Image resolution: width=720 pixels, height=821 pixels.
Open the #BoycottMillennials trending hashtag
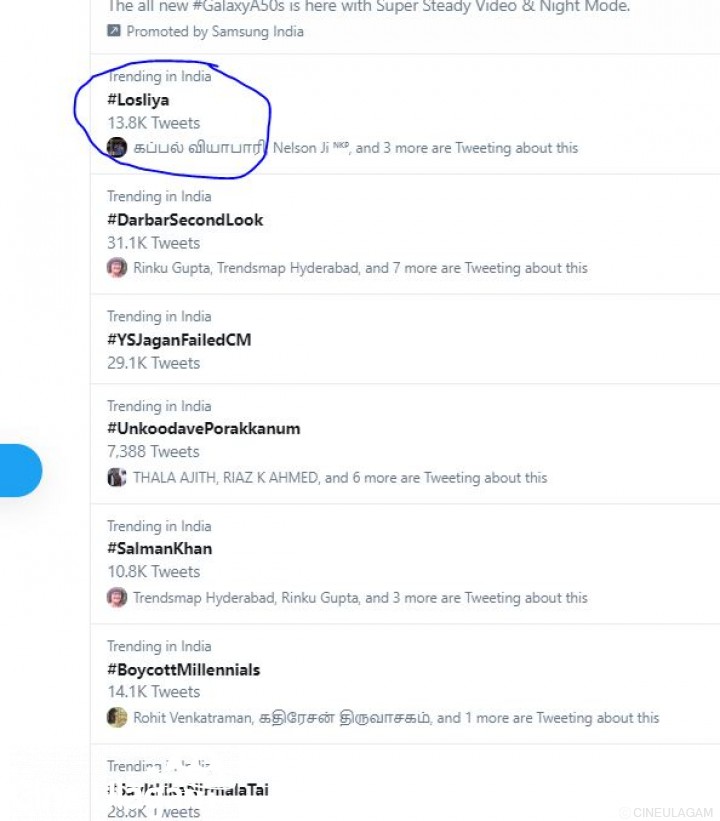click(183, 670)
